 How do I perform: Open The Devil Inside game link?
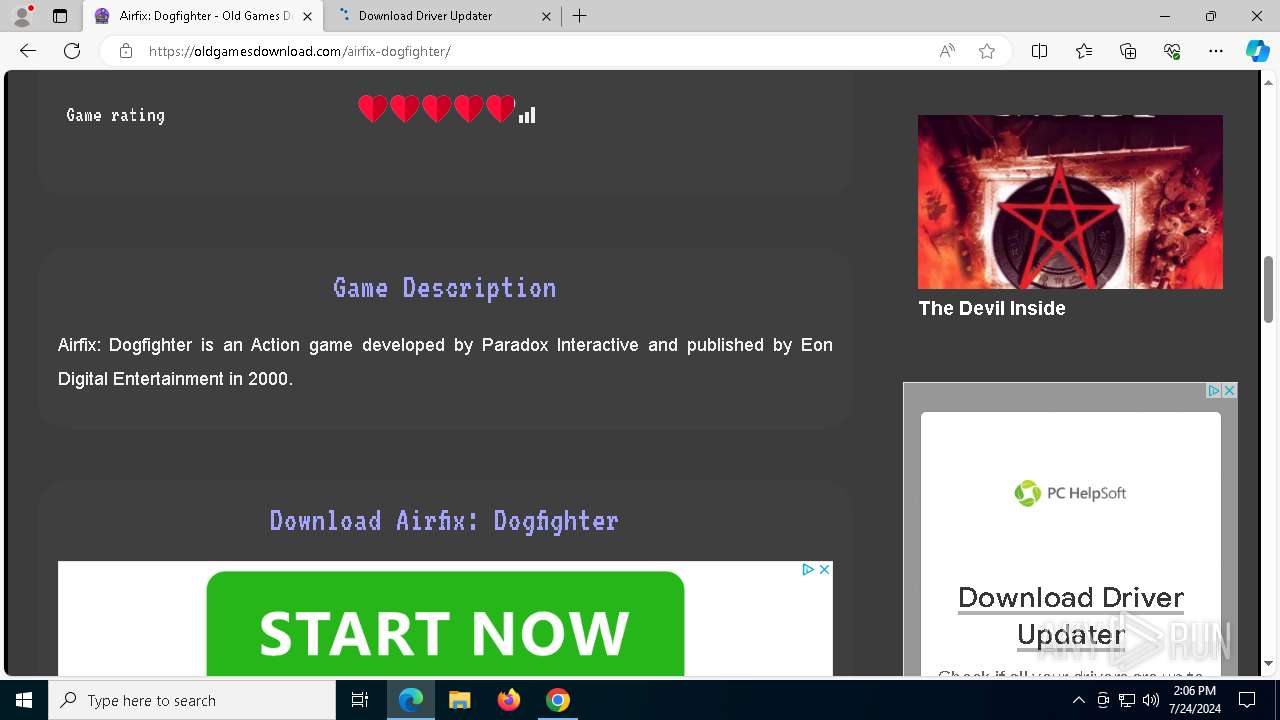[992, 308]
